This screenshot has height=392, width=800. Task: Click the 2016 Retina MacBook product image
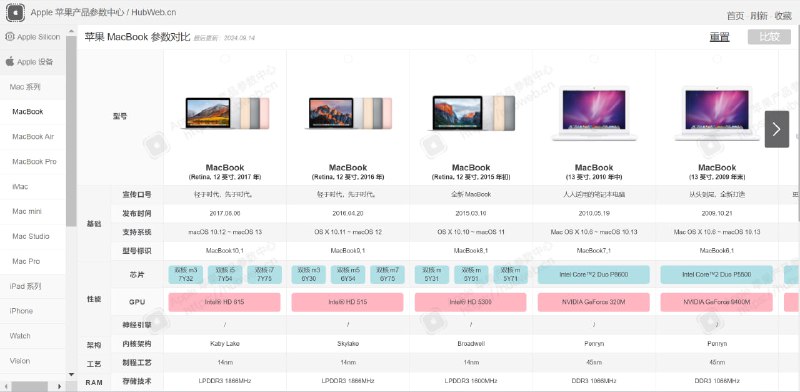point(348,113)
